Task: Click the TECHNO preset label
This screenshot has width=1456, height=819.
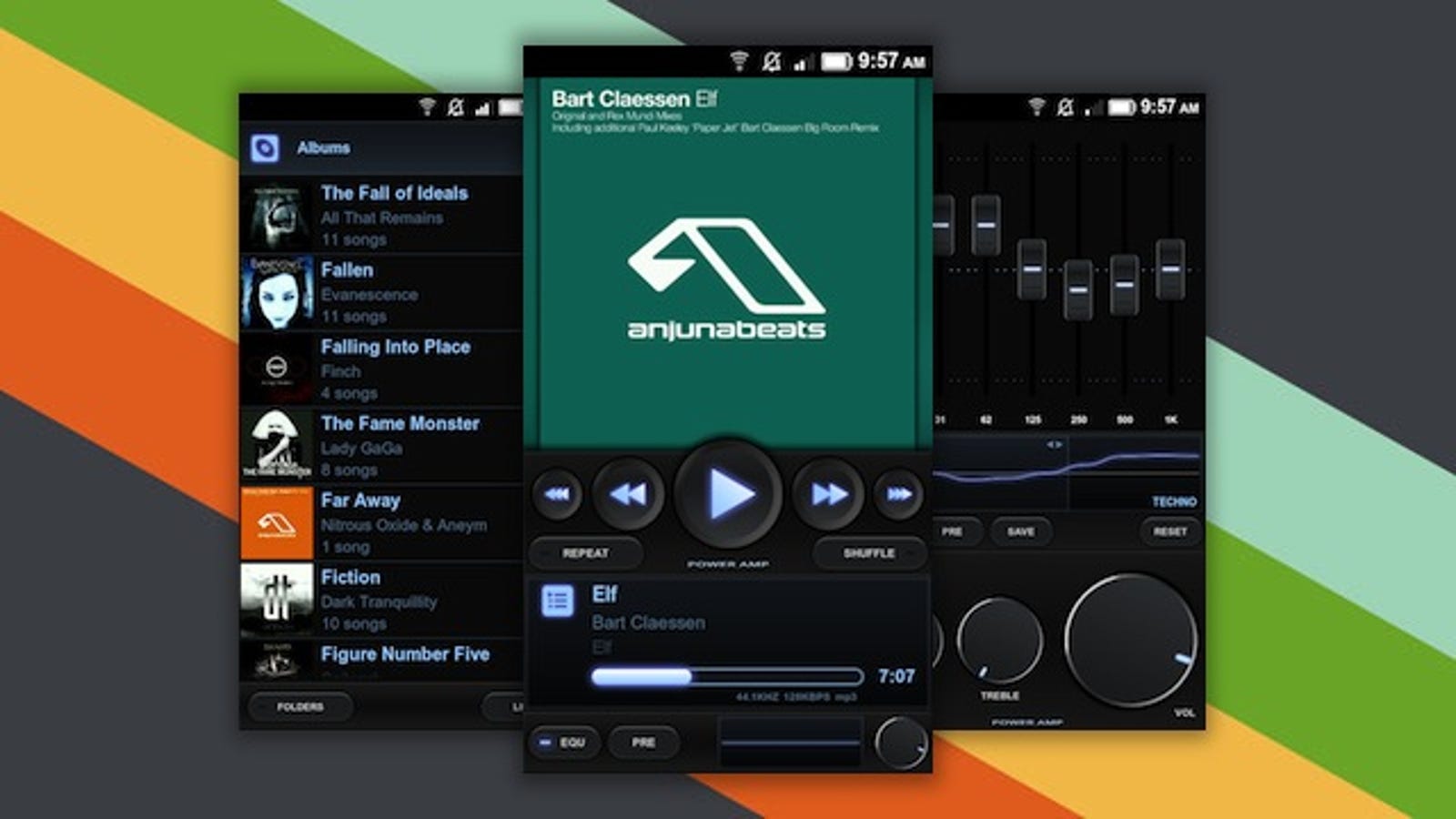Action: pyautogui.click(x=1174, y=501)
